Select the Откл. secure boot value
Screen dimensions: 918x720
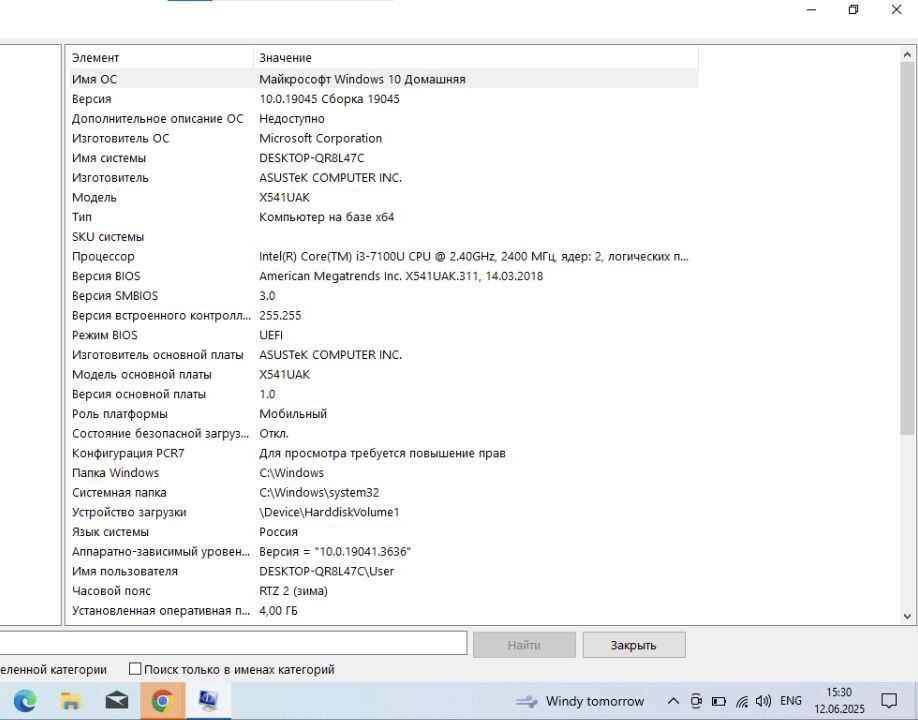pos(274,434)
